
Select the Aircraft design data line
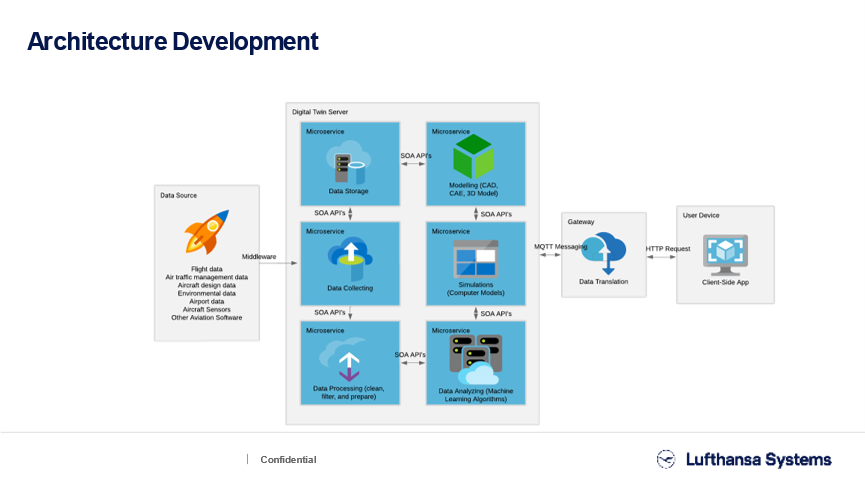[207, 285]
